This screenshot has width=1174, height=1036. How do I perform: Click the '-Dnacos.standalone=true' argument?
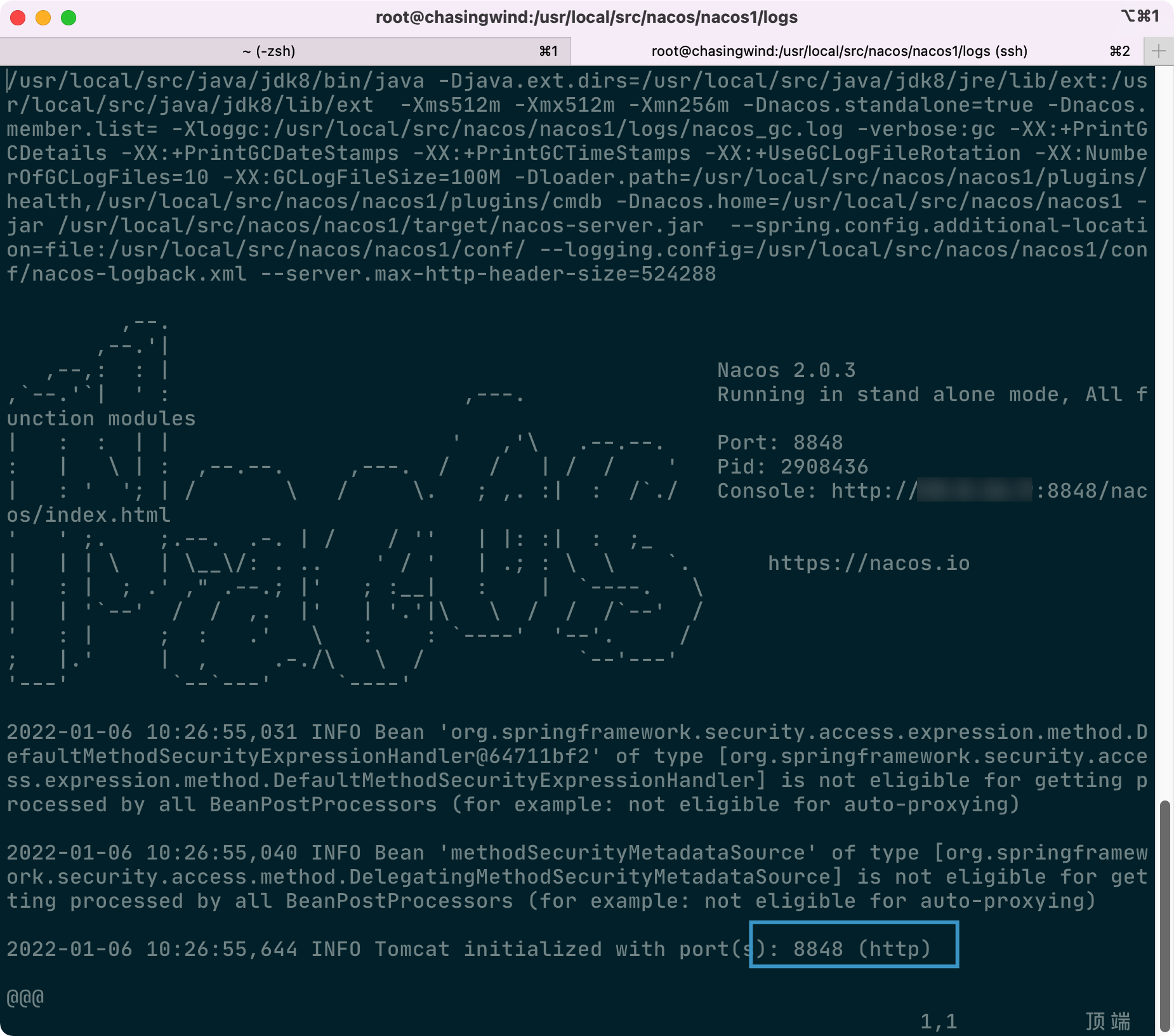(888, 105)
